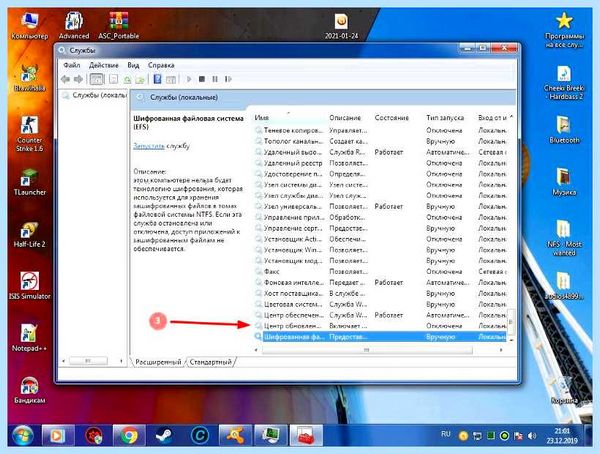Open Properties via the toolbar sheet icon

point(113,79)
